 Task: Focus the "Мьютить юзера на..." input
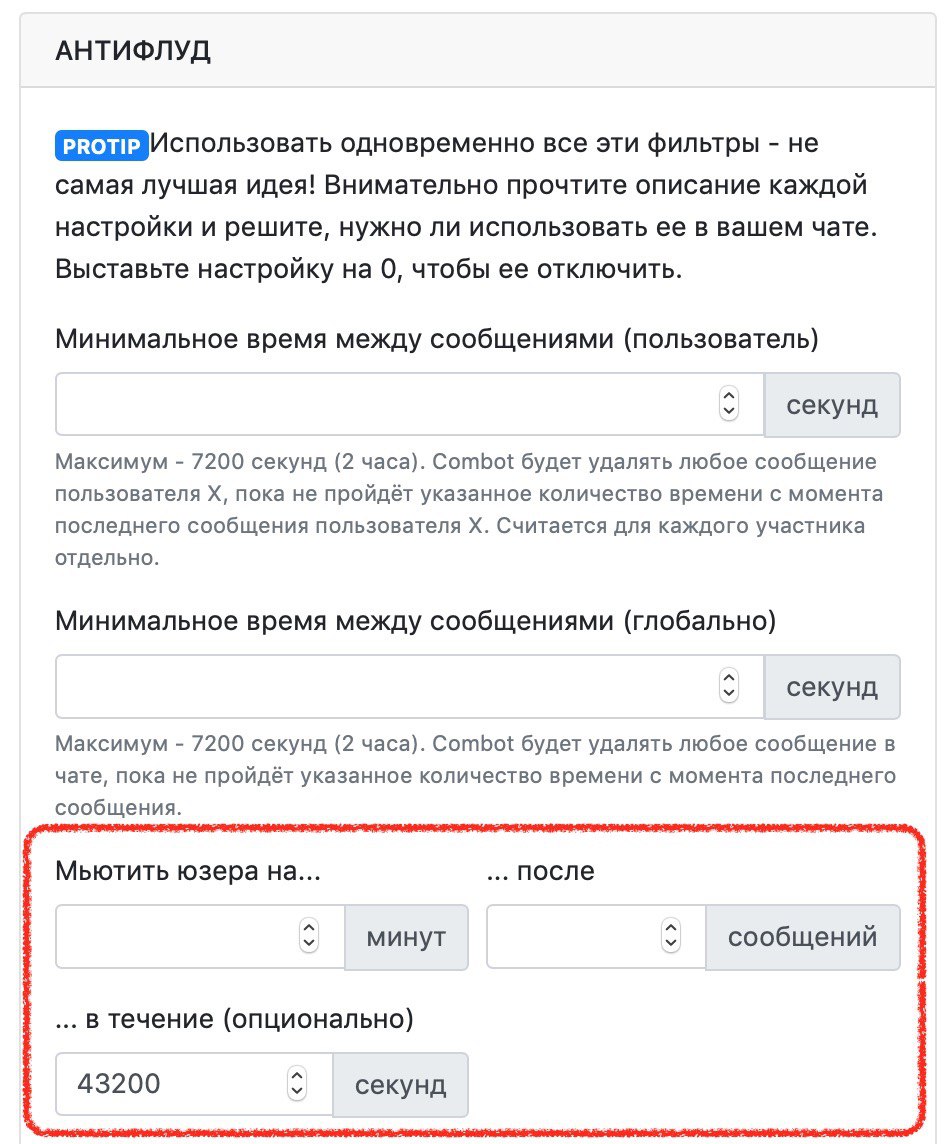(x=175, y=937)
